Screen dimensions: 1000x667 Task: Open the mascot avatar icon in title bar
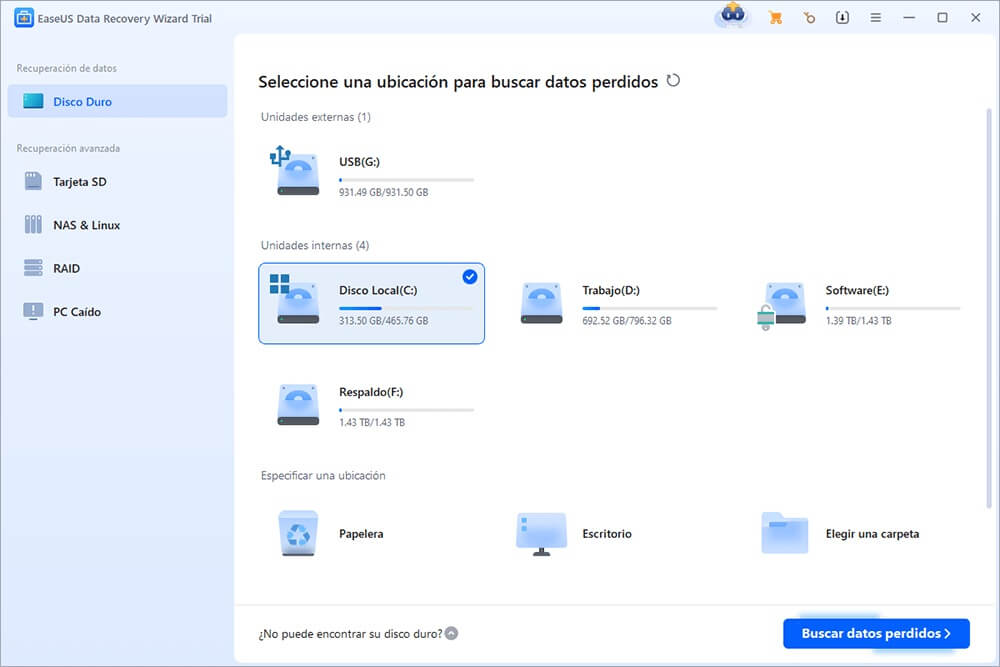pos(732,15)
